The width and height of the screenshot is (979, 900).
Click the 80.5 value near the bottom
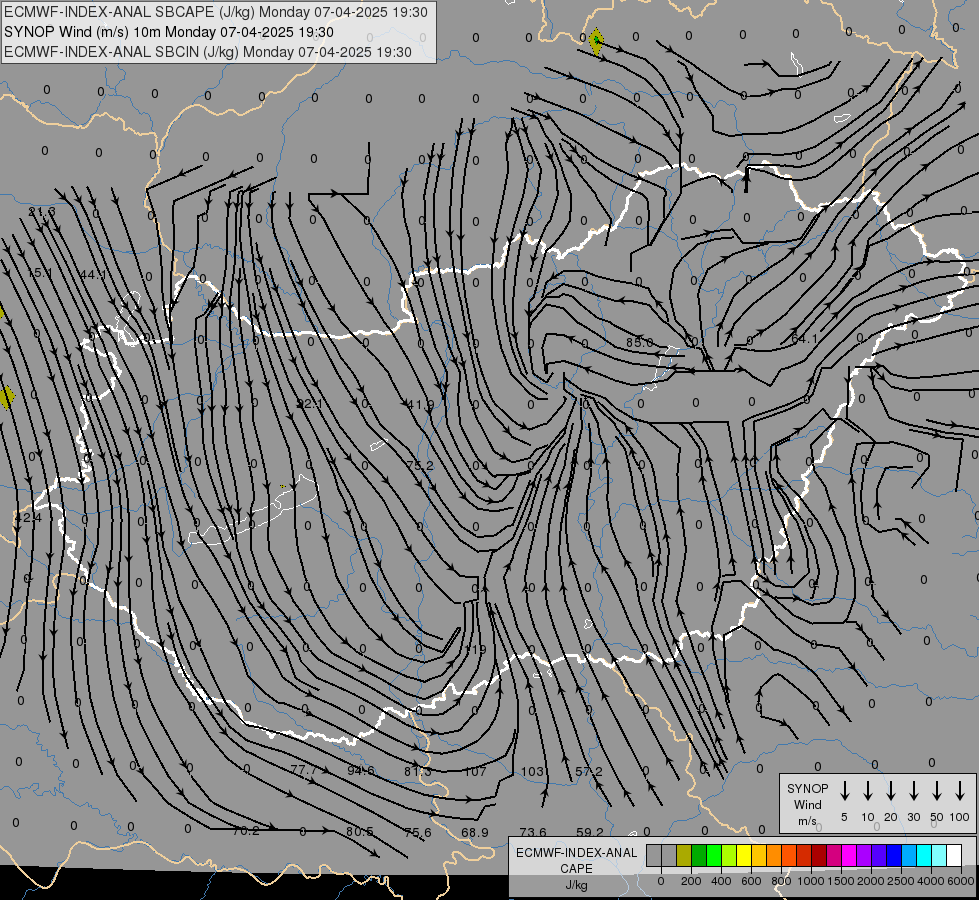coord(360,832)
